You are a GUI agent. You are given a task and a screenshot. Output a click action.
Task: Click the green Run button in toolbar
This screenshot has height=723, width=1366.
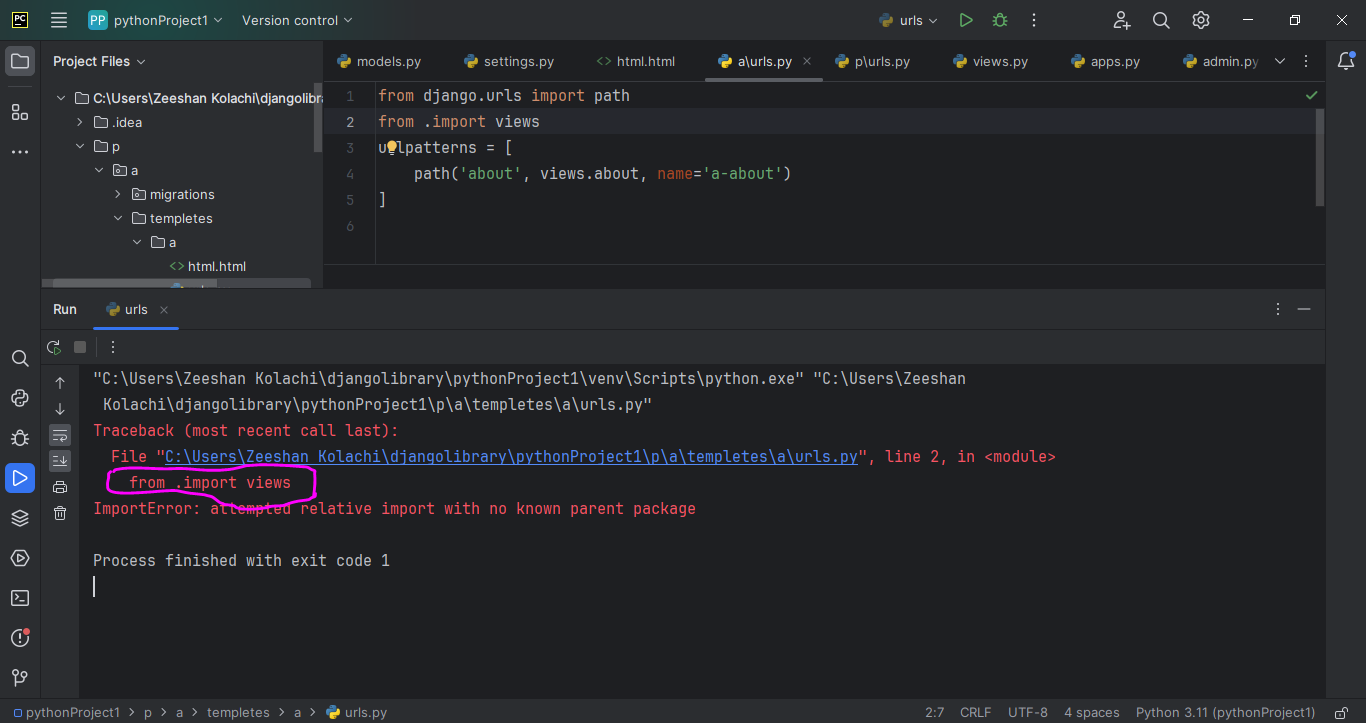pyautogui.click(x=965, y=20)
